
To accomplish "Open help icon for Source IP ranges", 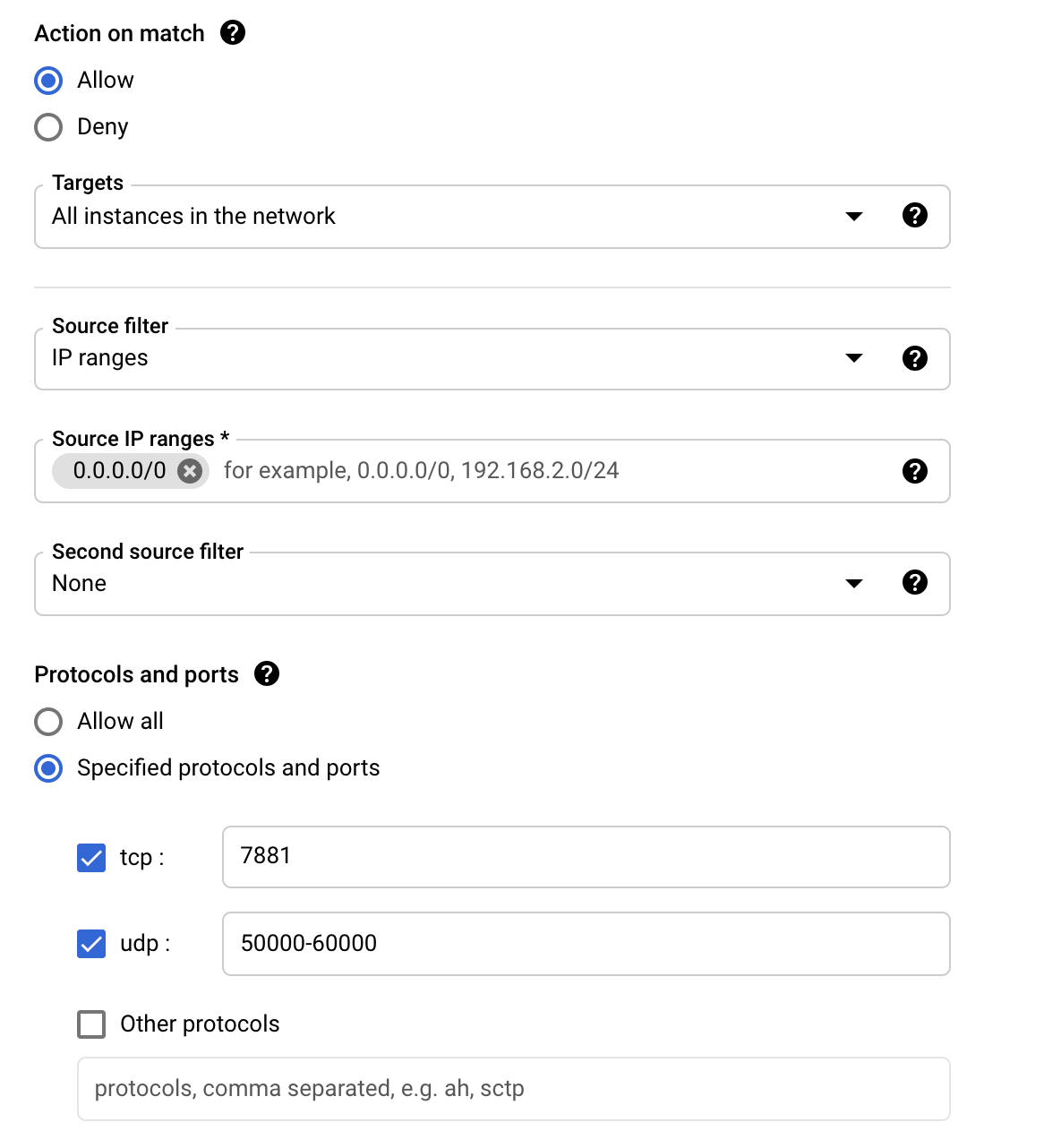I will (x=914, y=471).
